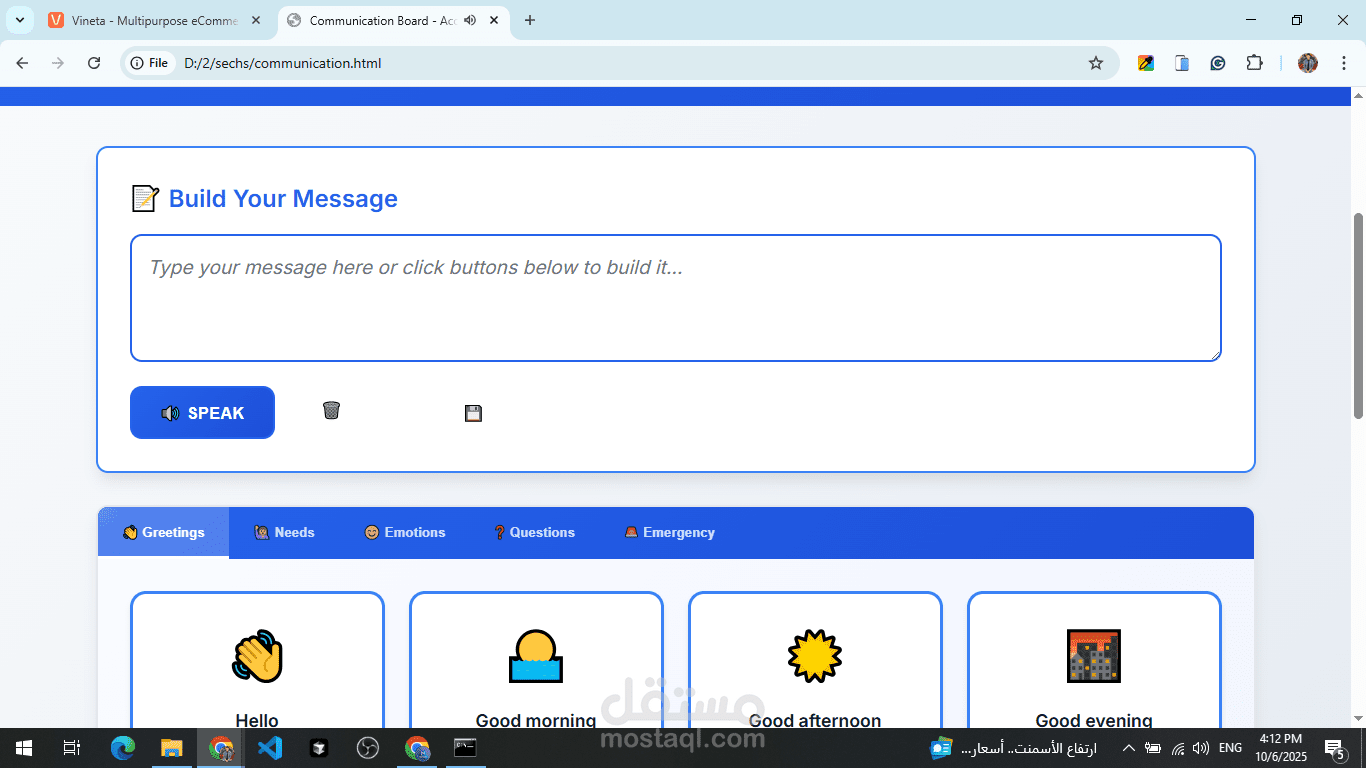The image size is (1366, 768).
Task: Switch to the Needs tab
Action: click(285, 533)
